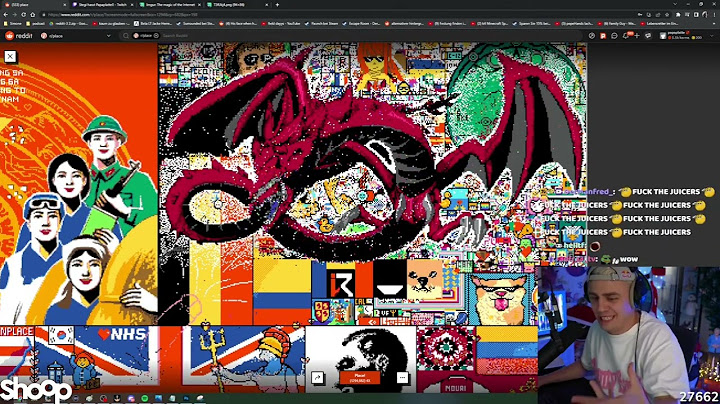Viewport: 720px width, 404px height.
Task: Open the three-dots canvas options
Action: coord(402,378)
